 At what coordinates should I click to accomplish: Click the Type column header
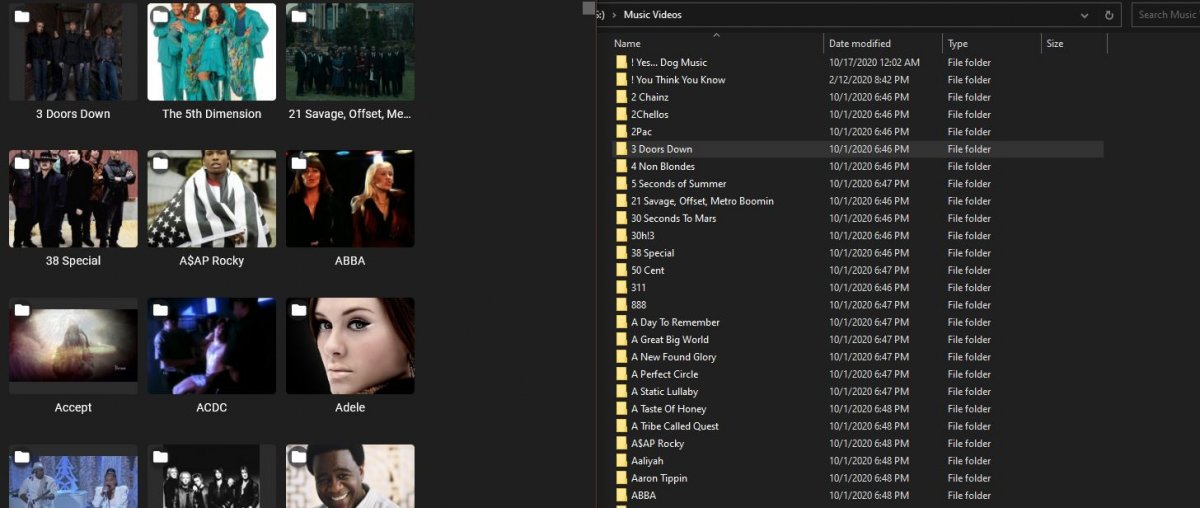tap(958, 44)
